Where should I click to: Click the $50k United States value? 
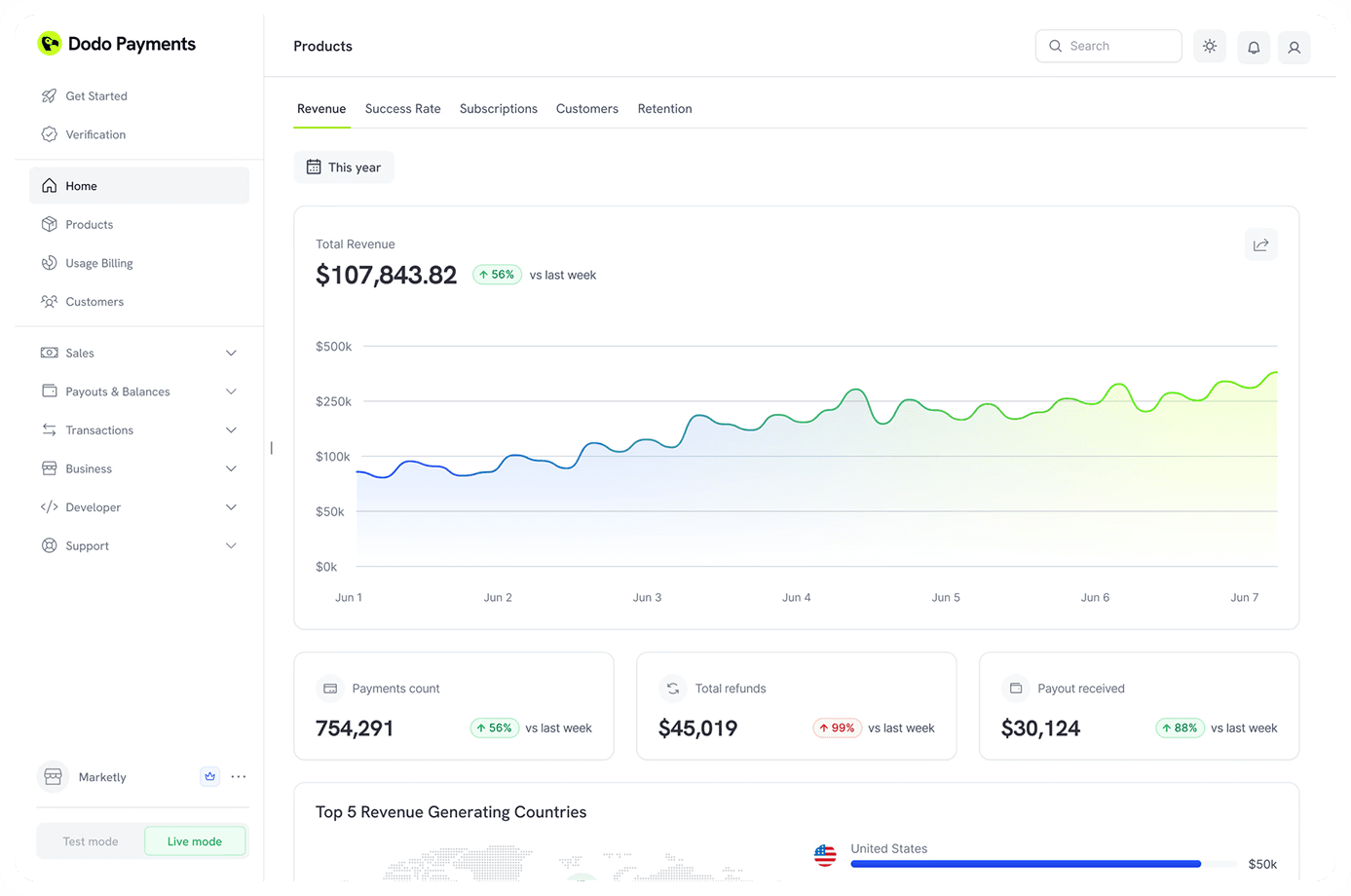(1262, 864)
